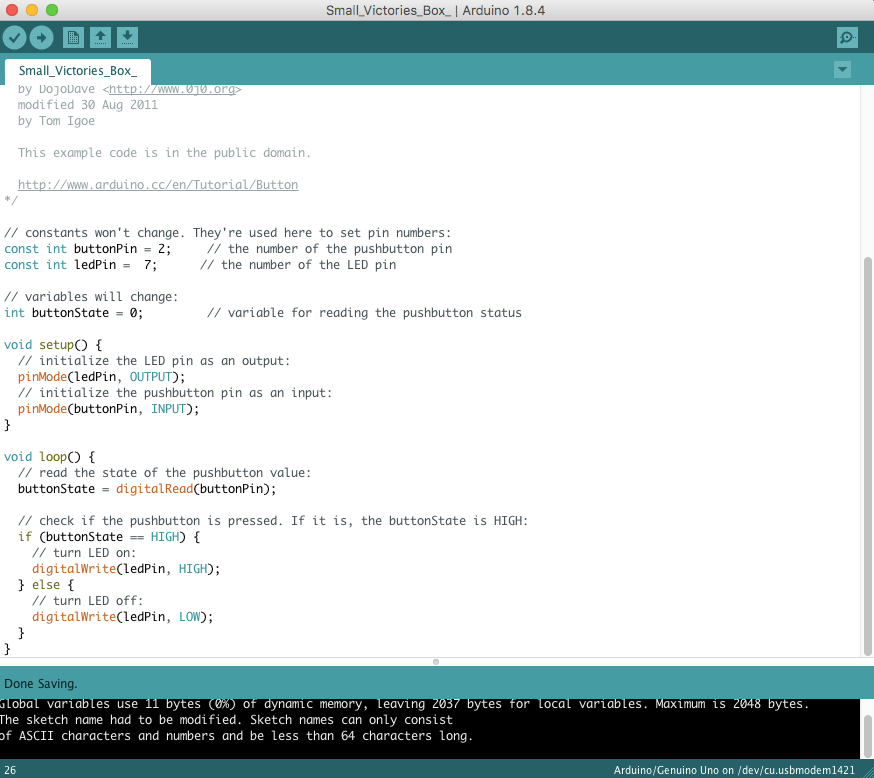
Task: Click the Verify sketch icon
Action: point(14,37)
